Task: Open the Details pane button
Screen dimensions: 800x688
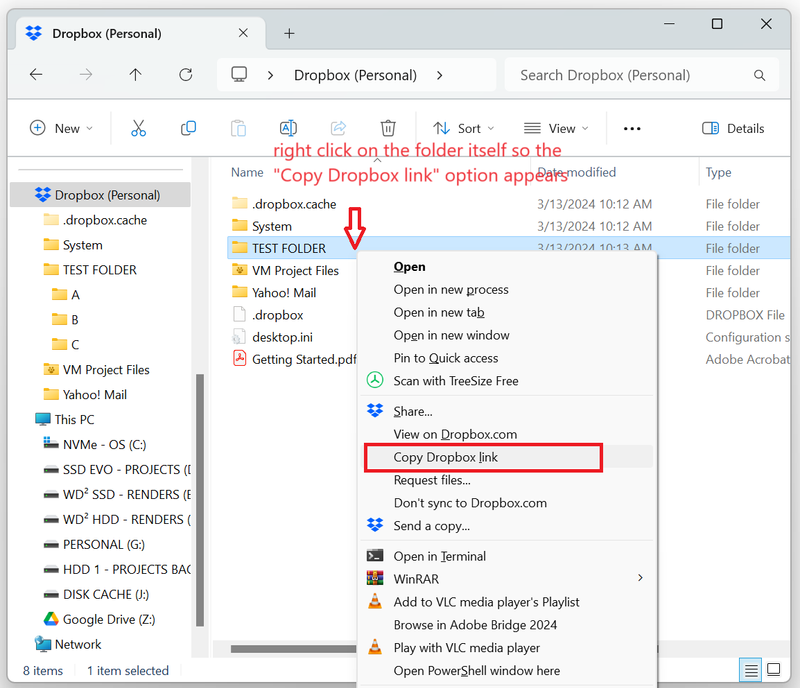Action: pyautogui.click(x=733, y=128)
